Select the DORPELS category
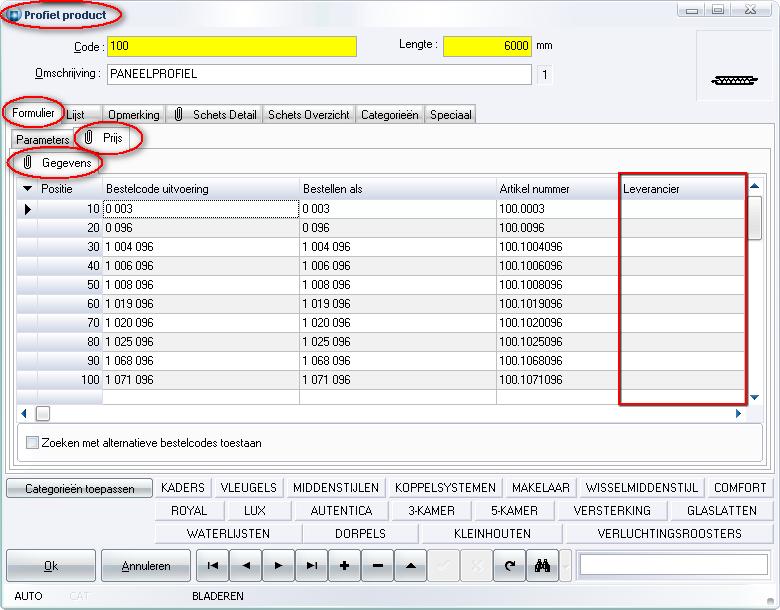This screenshot has width=780, height=610. (x=361, y=533)
